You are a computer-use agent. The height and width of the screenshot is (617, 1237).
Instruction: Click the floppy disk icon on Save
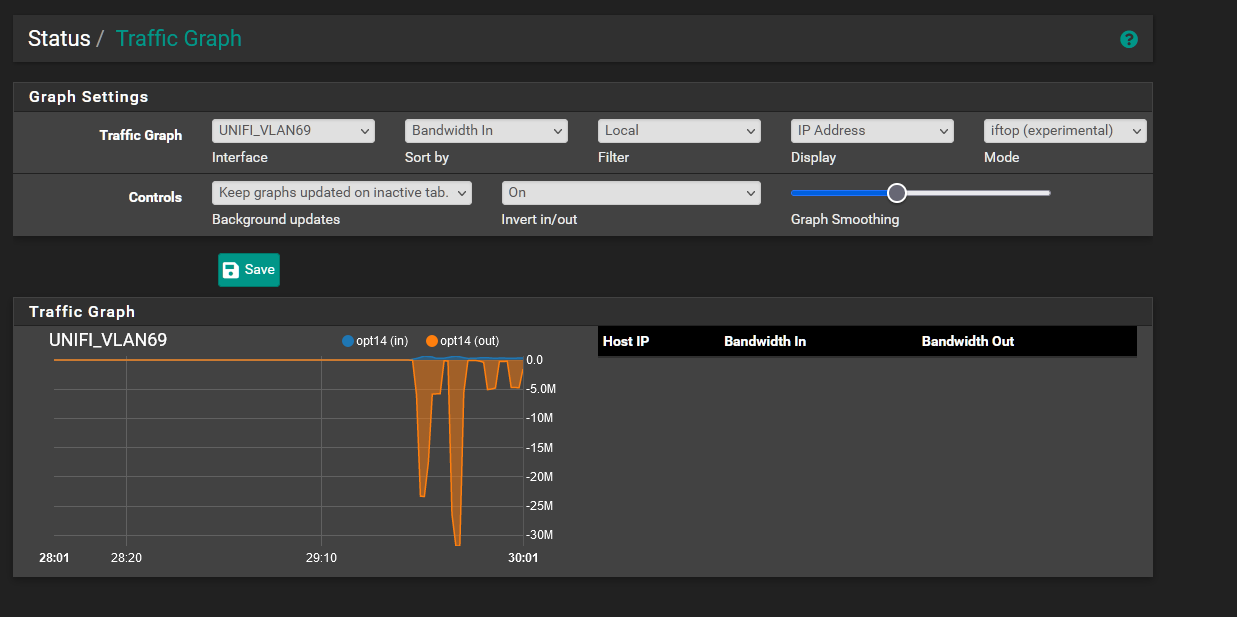click(x=231, y=270)
